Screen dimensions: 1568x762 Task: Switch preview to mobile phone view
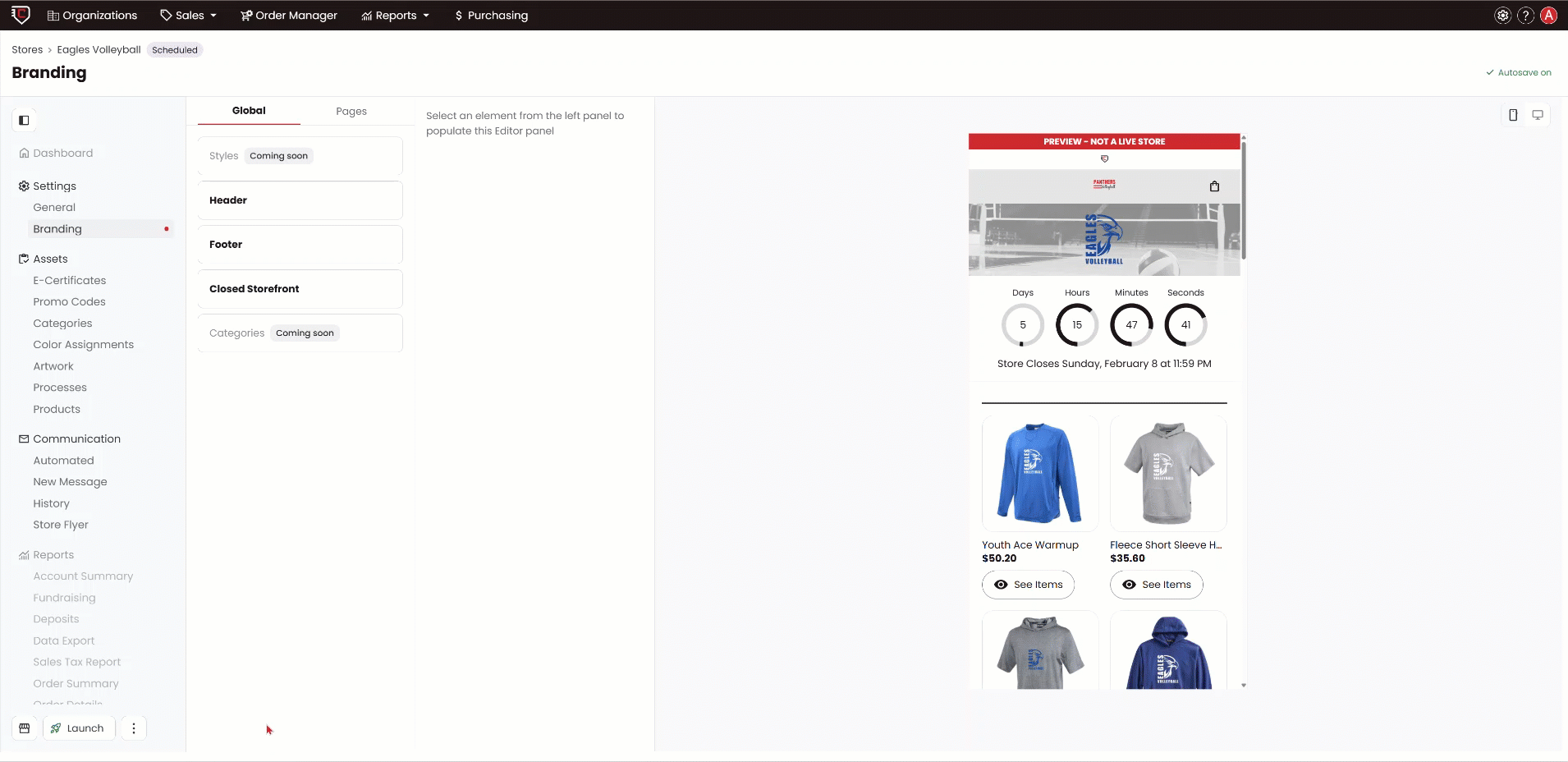click(1512, 115)
